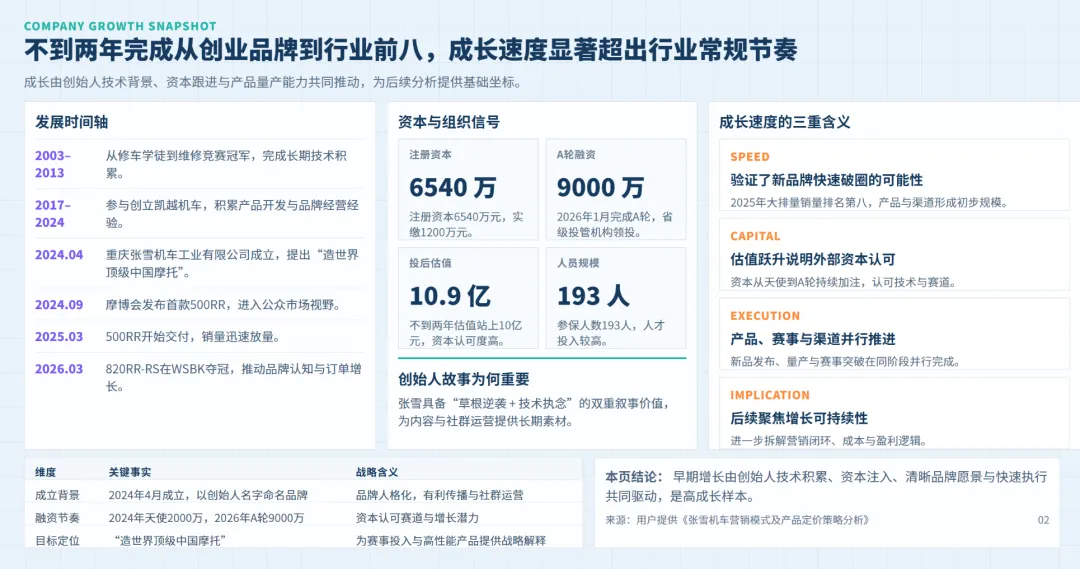Click the 资本与组织信号 panel heading
Viewport: 1080px width, 569px height.
[x=449, y=123]
